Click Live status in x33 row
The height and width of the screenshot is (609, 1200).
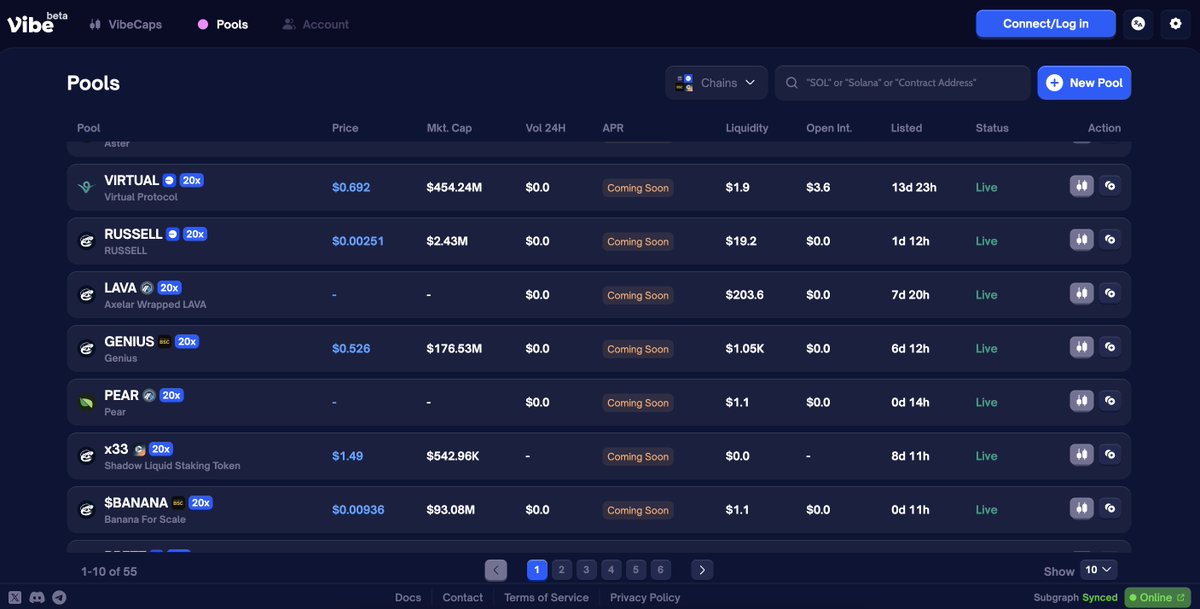point(987,456)
